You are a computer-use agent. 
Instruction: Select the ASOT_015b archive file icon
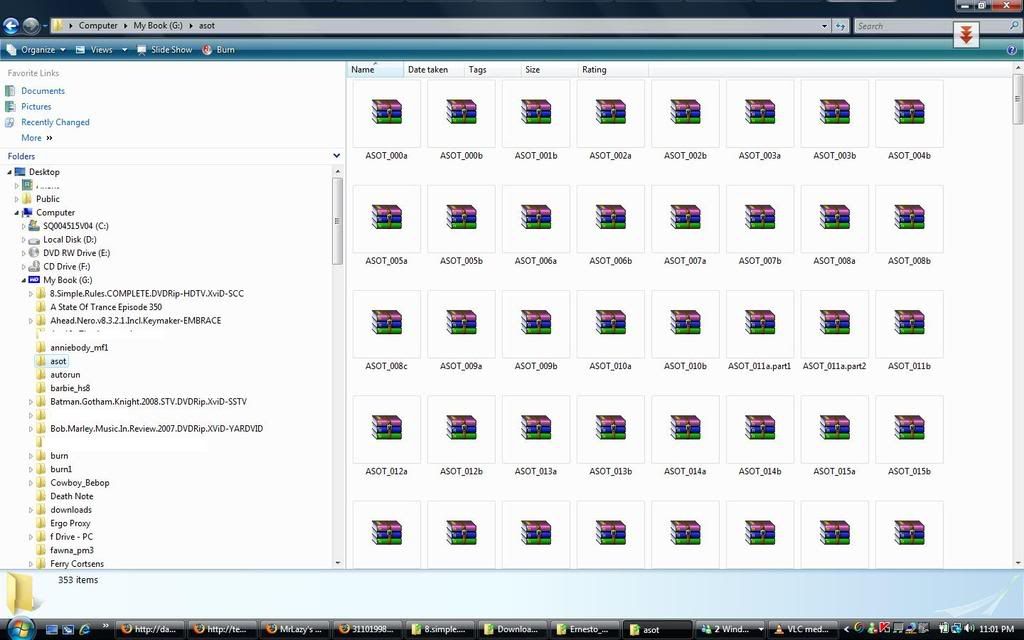pyautogui.click(x=909, y=428)
